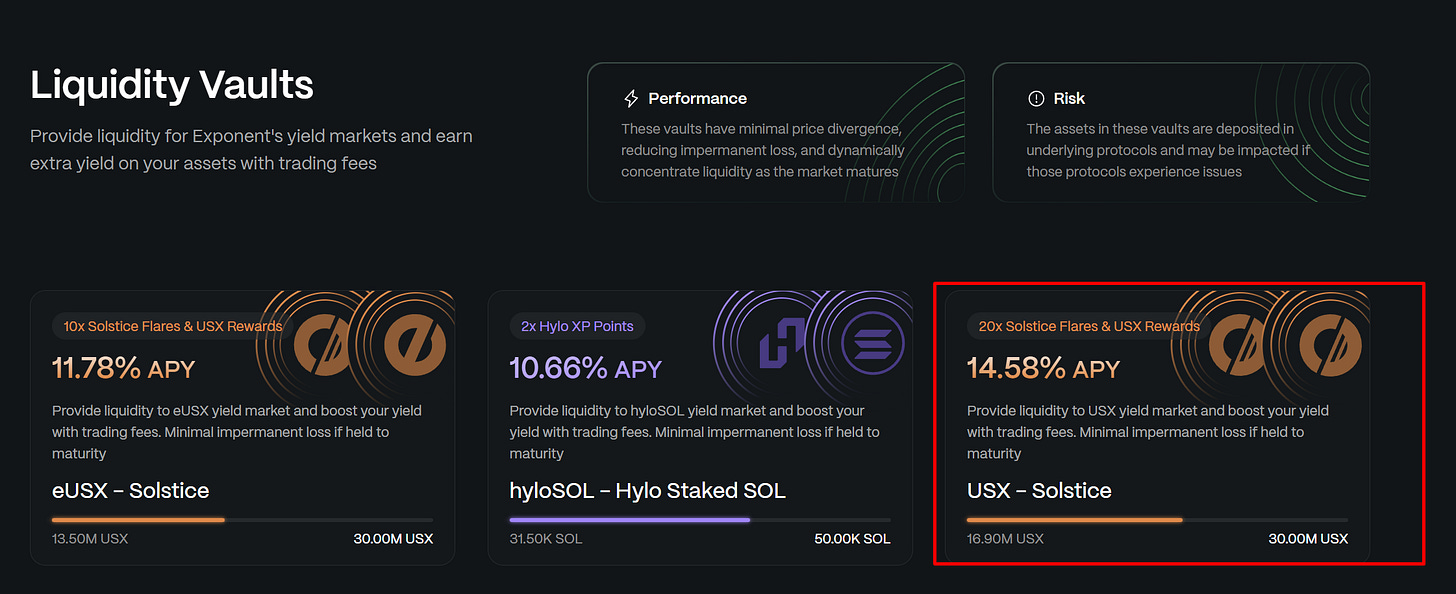Click the 31.50K SOL deposited amount

coord(546,539)
